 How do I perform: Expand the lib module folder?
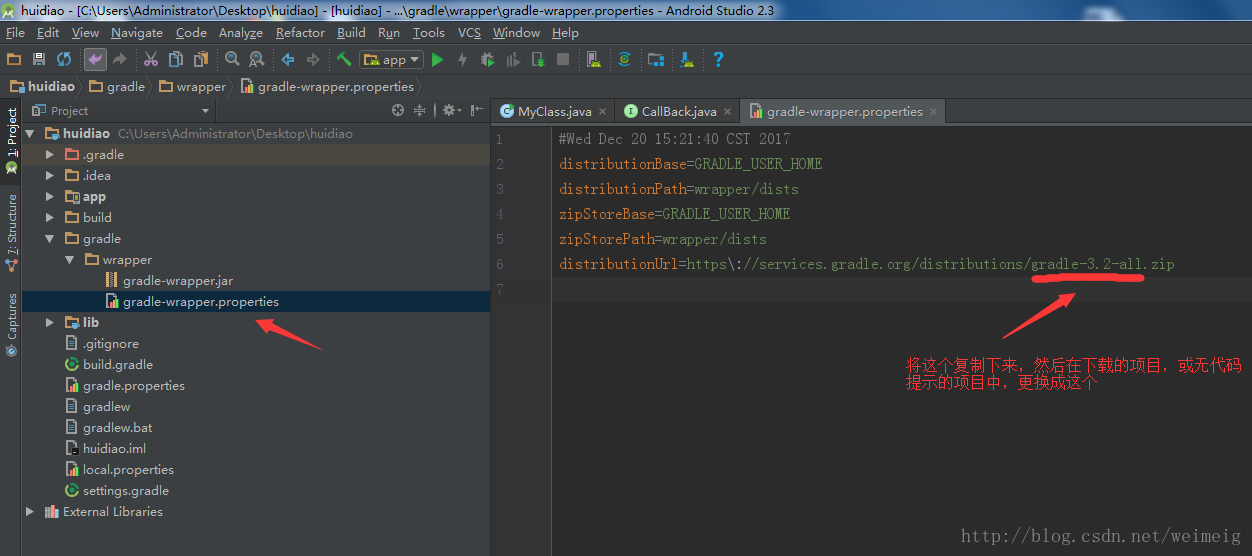pos(50,322)
